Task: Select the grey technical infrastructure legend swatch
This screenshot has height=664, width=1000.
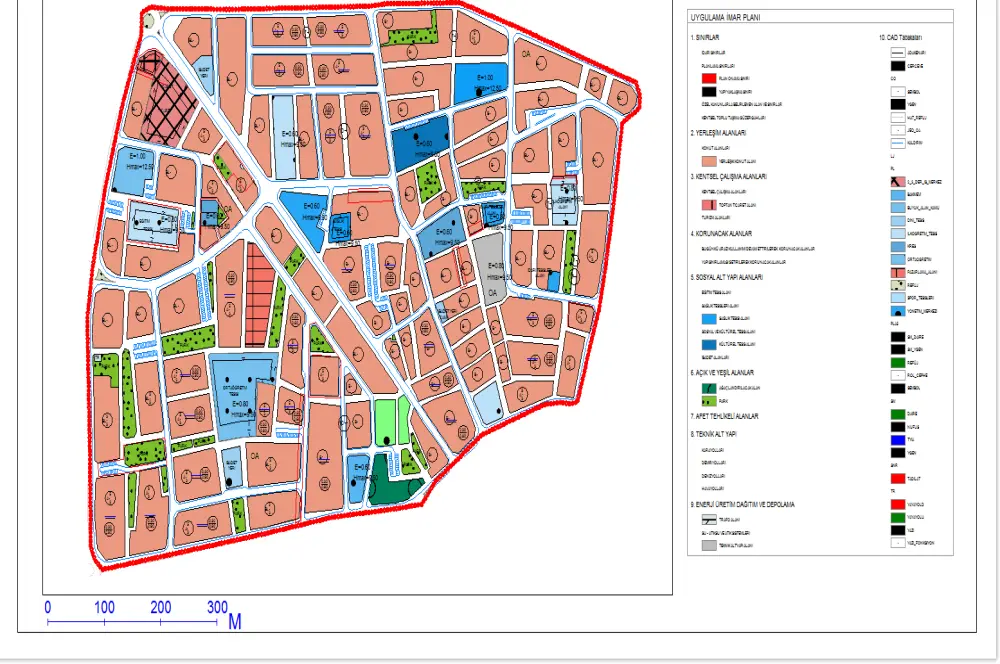Action: 709,545
